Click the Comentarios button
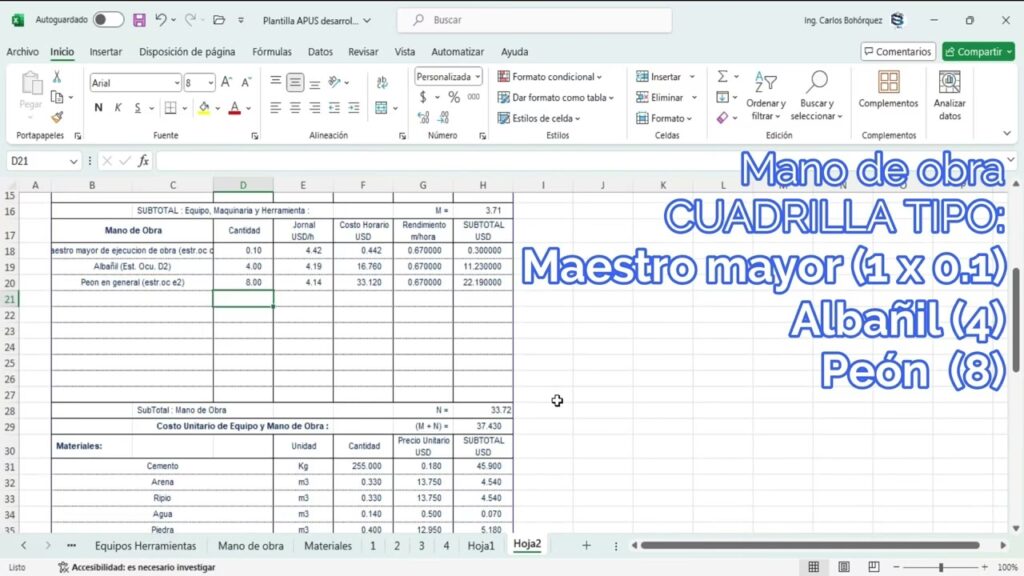1024x576 pixels. tap(897, 52)
